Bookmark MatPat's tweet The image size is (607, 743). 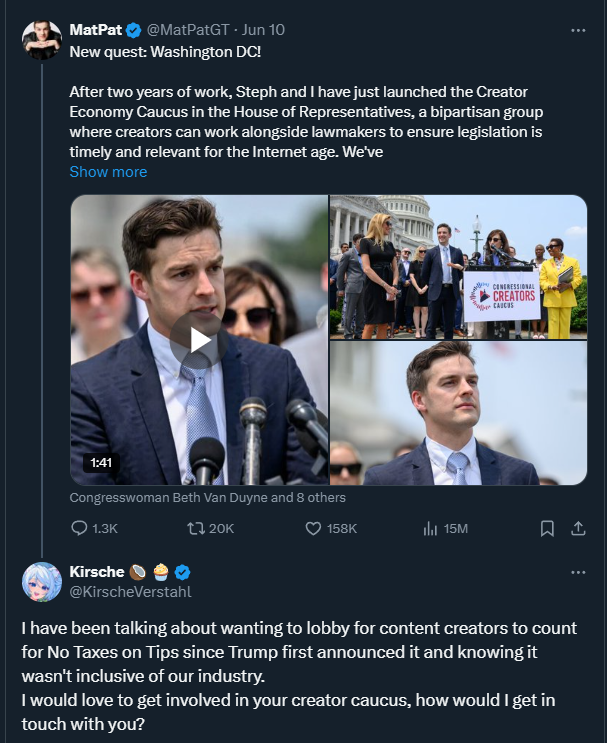coord(547,528)
